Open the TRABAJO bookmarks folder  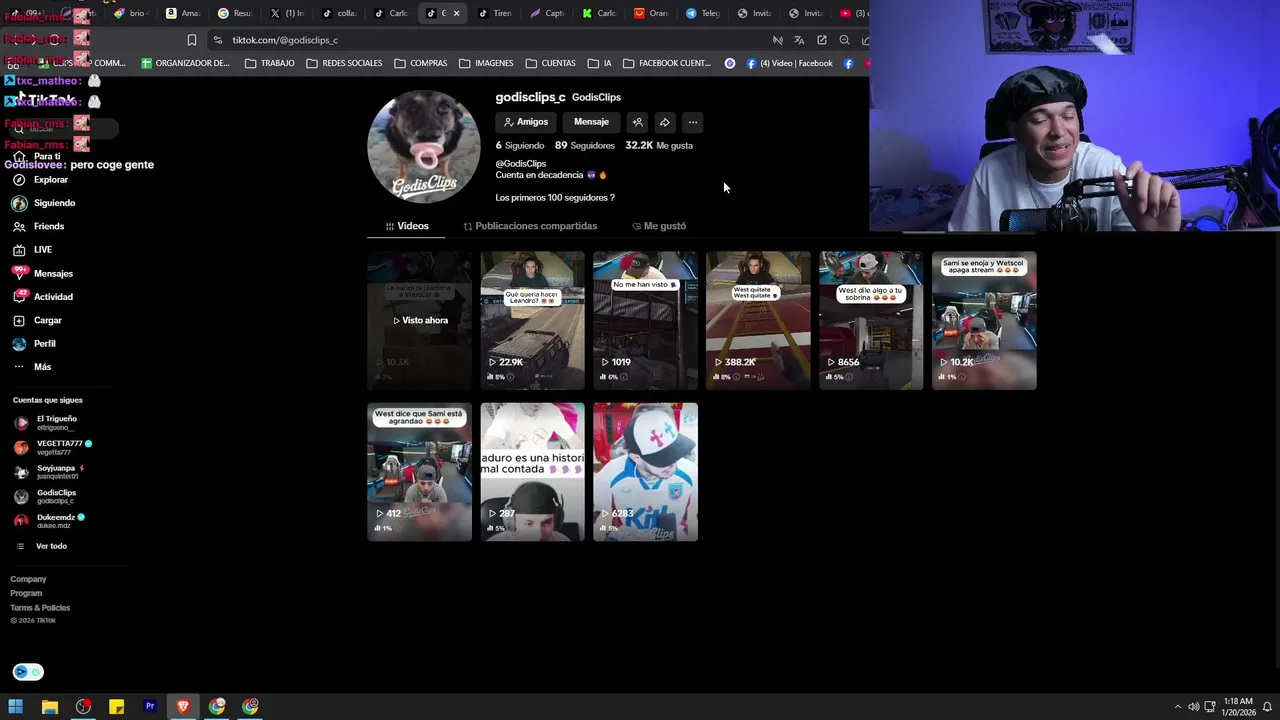[270, 63]
